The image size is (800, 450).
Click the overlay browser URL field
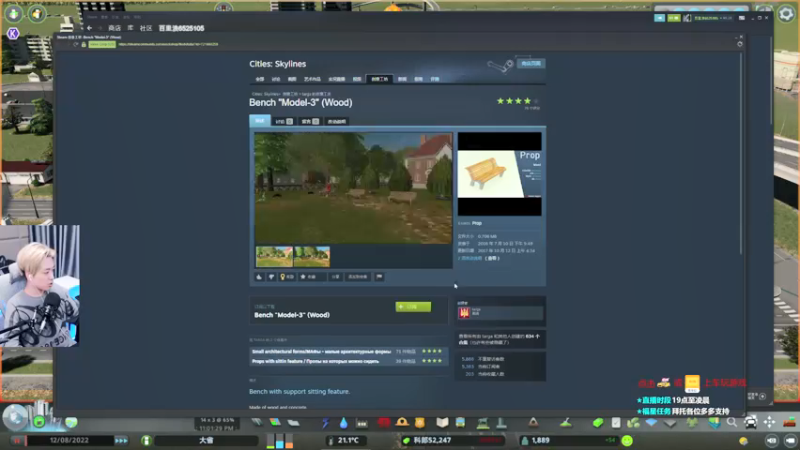coord(168,44)
